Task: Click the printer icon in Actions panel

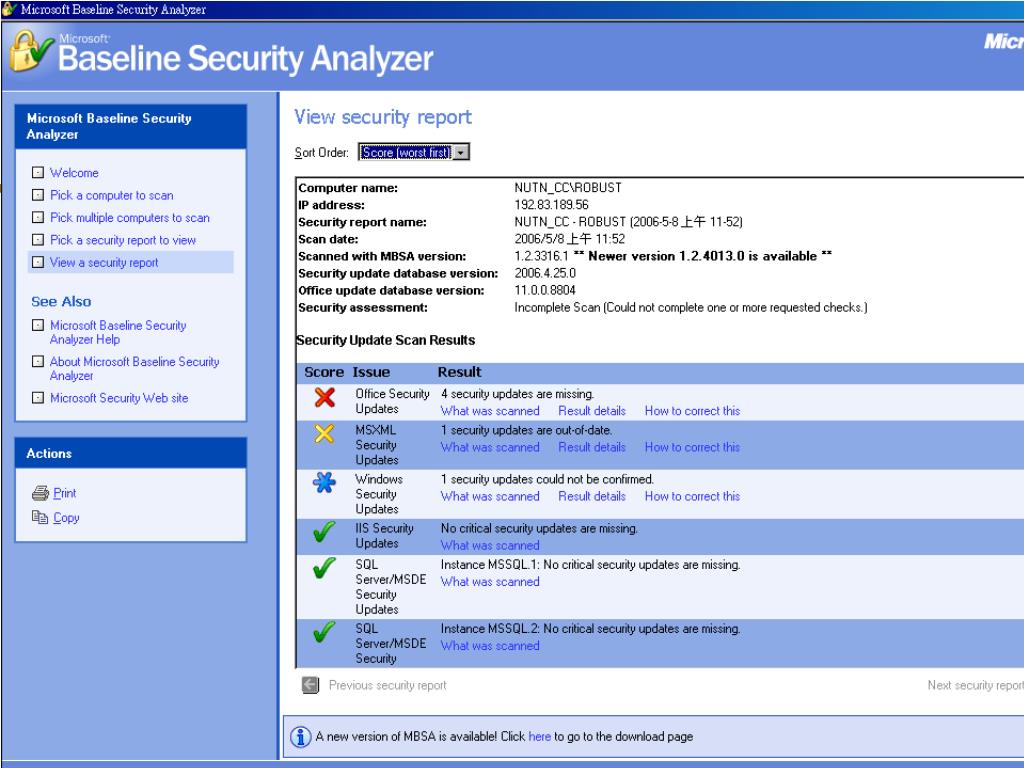Action: coord(40,493)
